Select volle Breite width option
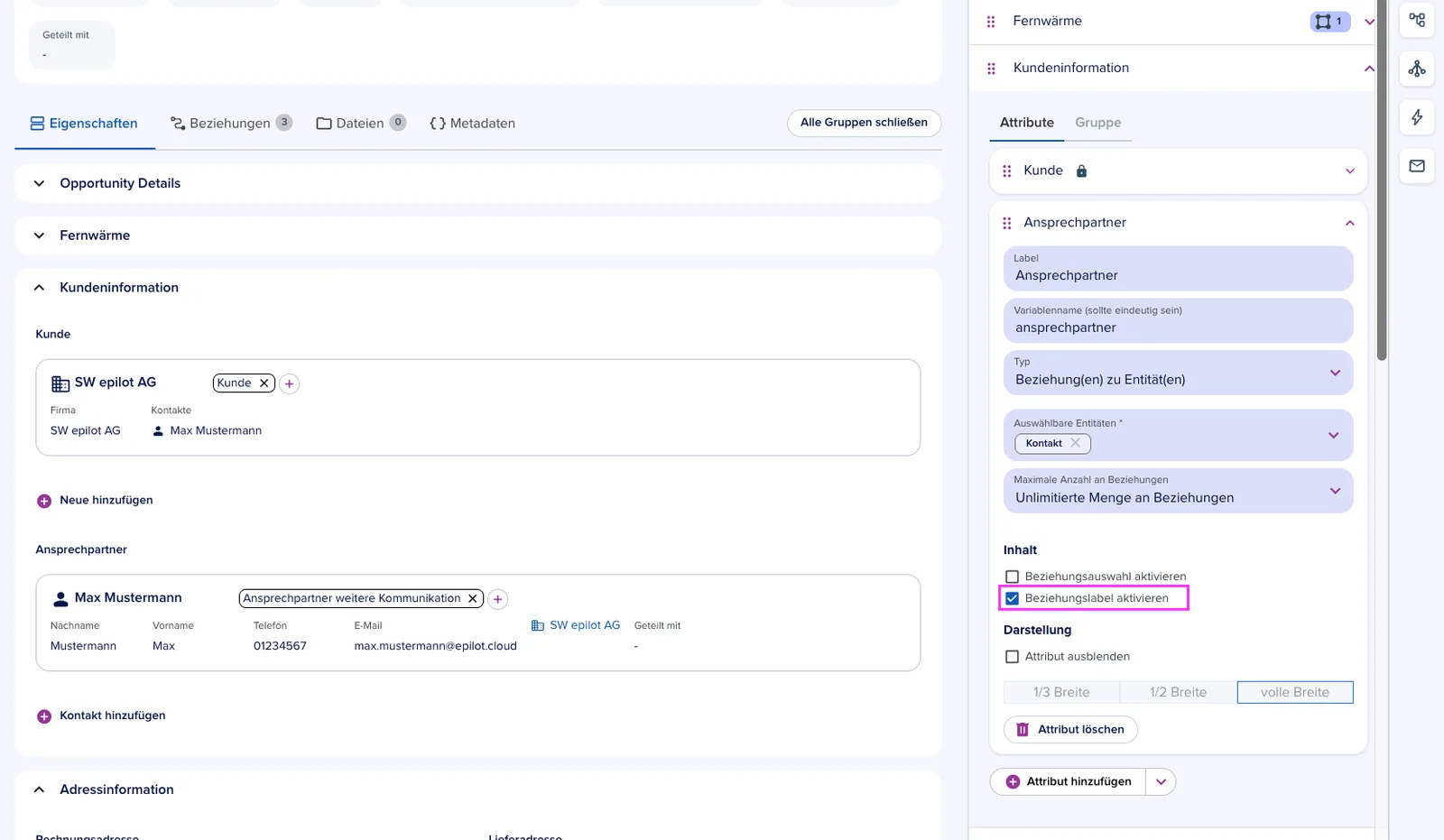This screenshot has height=840, width=1444. point(1295,692)
